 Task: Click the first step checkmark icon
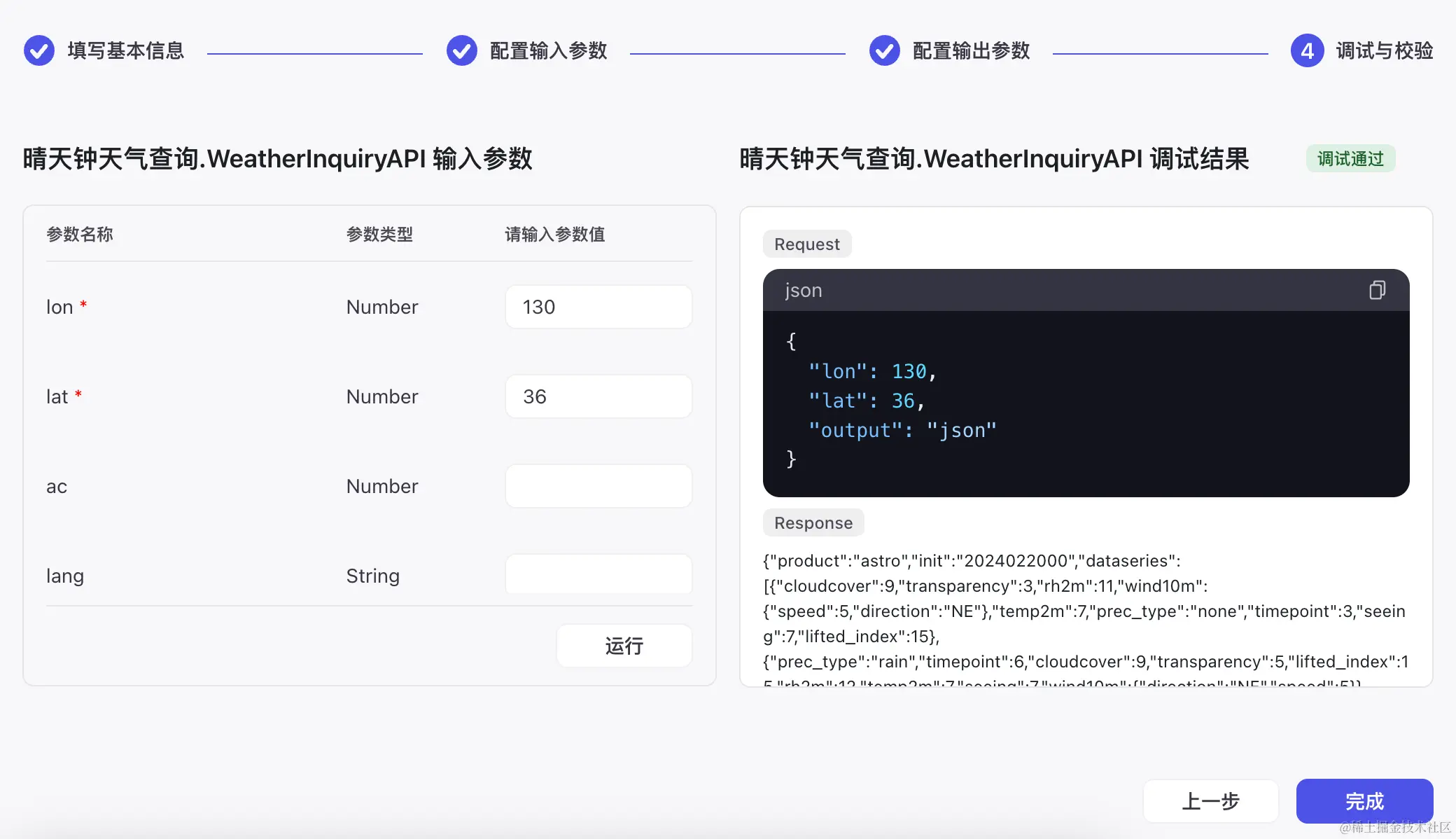click(x=39, y=50)
